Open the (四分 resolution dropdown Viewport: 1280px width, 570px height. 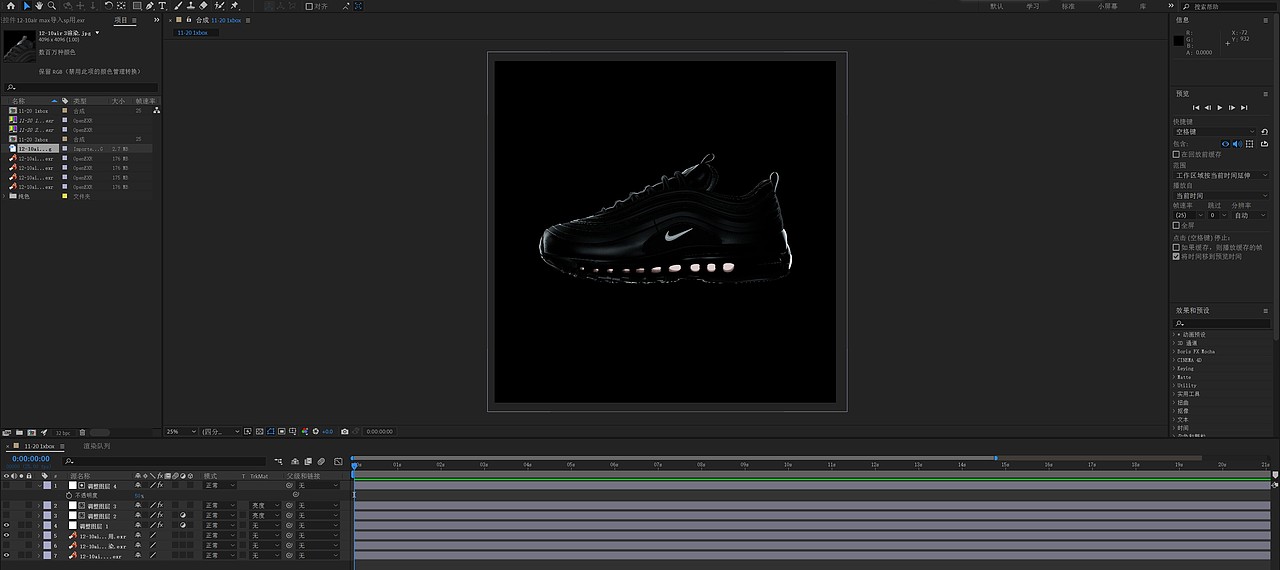pos(220,432)
